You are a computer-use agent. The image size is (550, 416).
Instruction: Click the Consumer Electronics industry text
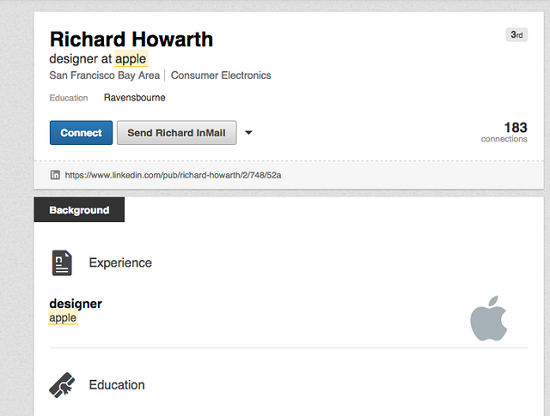(x=221, y=75)
